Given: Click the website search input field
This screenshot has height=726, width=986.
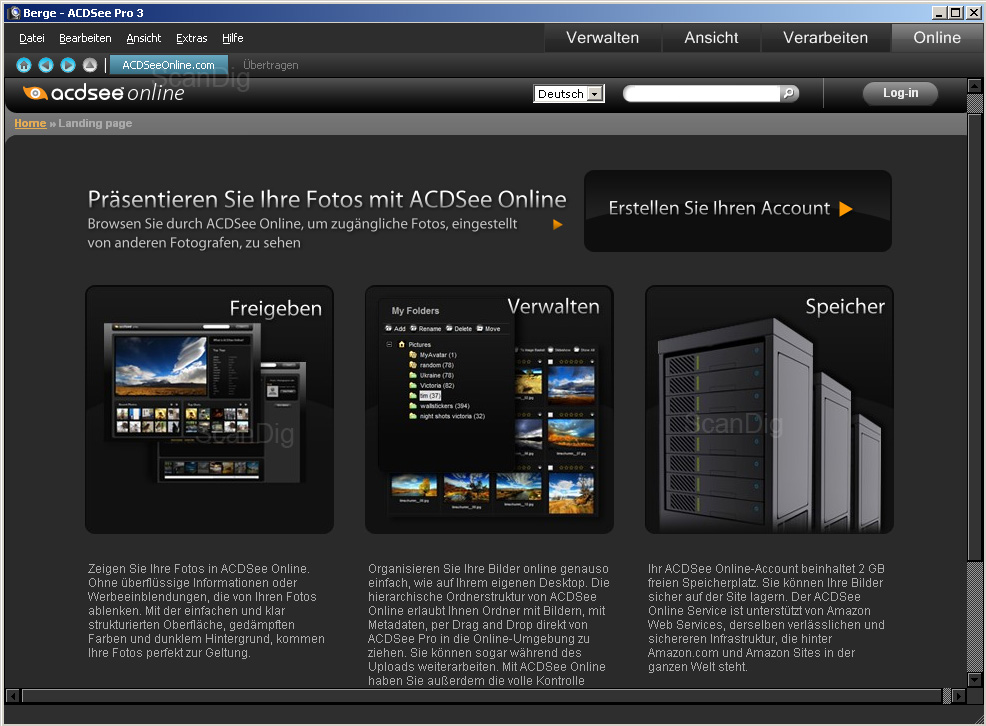Looking at the screenshot, I should tap(702, 93).
